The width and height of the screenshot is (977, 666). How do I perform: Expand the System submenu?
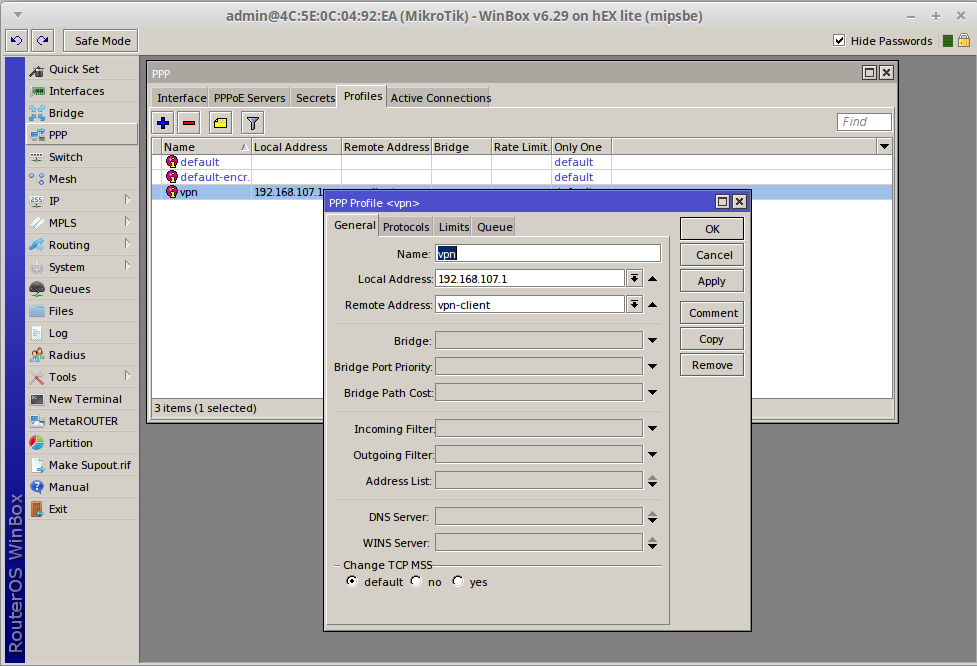point(127,265)
